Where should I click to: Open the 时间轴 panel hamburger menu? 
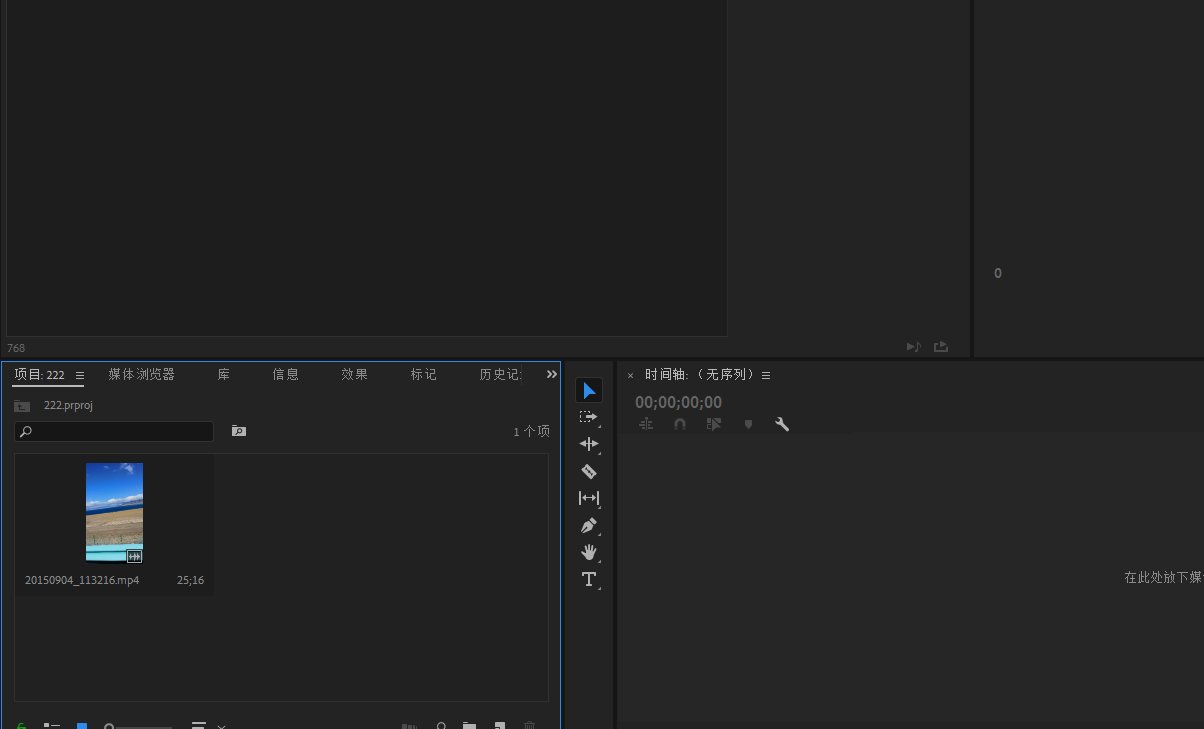(x=766, y=376)
